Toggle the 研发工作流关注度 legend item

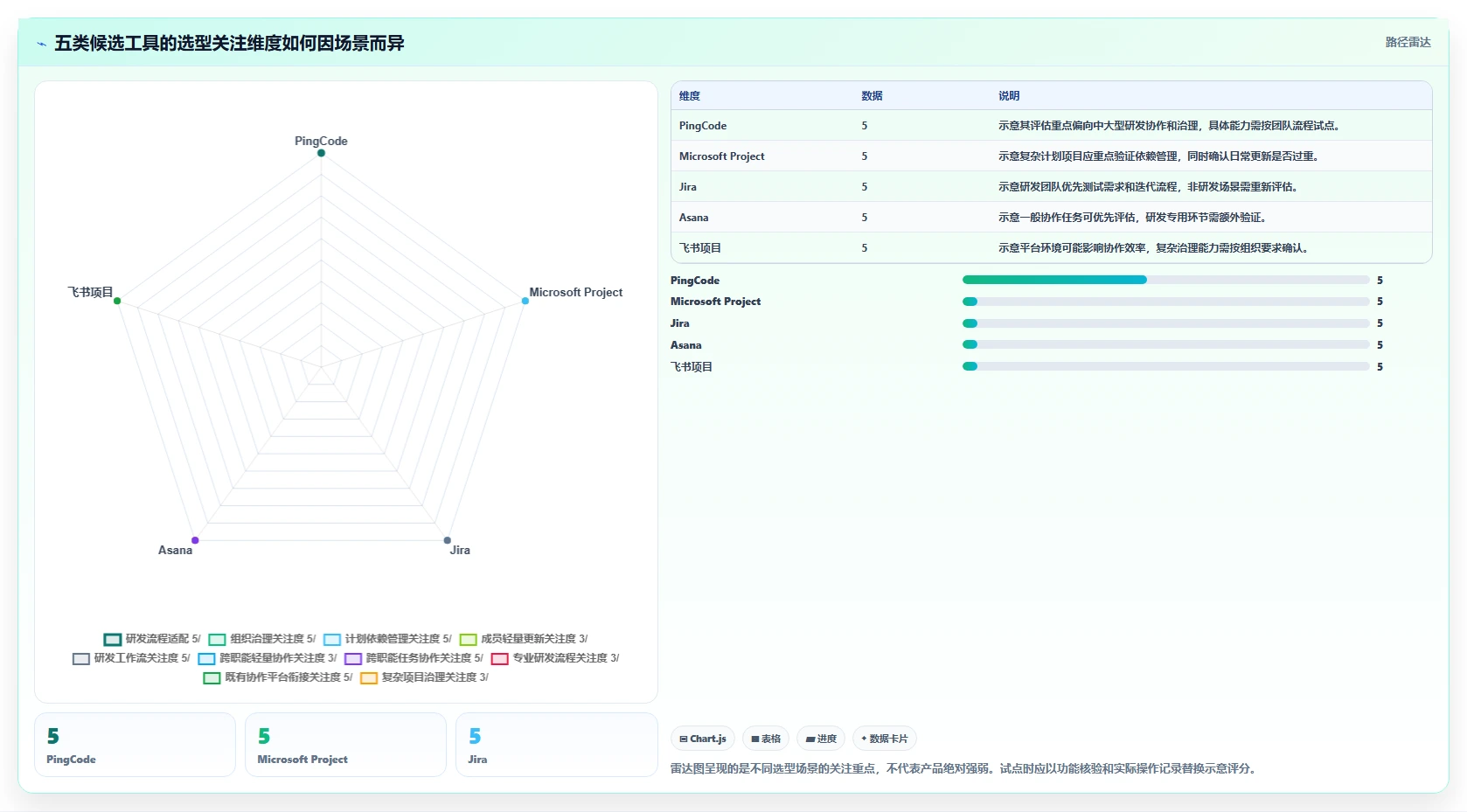(131, 658)
